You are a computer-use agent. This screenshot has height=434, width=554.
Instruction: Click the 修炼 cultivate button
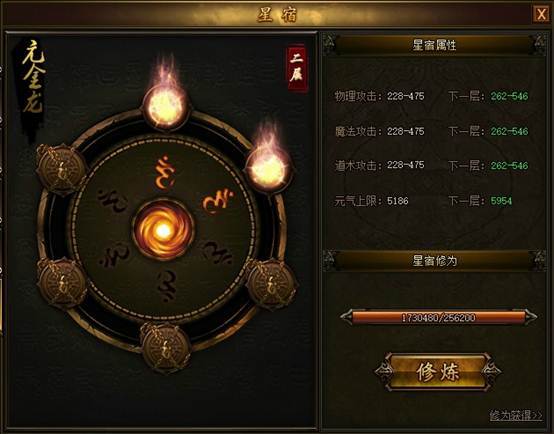438,372
